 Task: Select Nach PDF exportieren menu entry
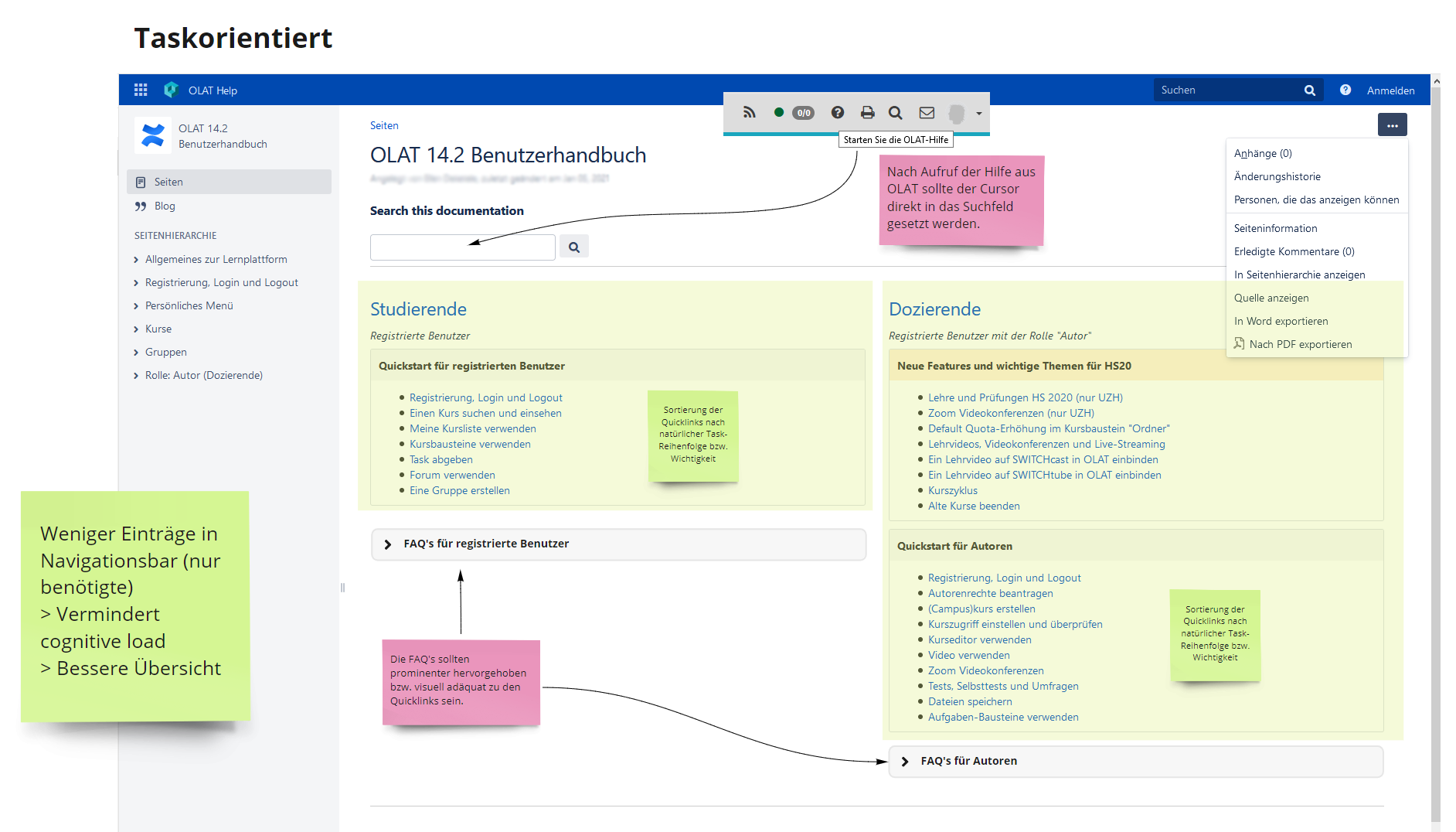coord(1300,344)
